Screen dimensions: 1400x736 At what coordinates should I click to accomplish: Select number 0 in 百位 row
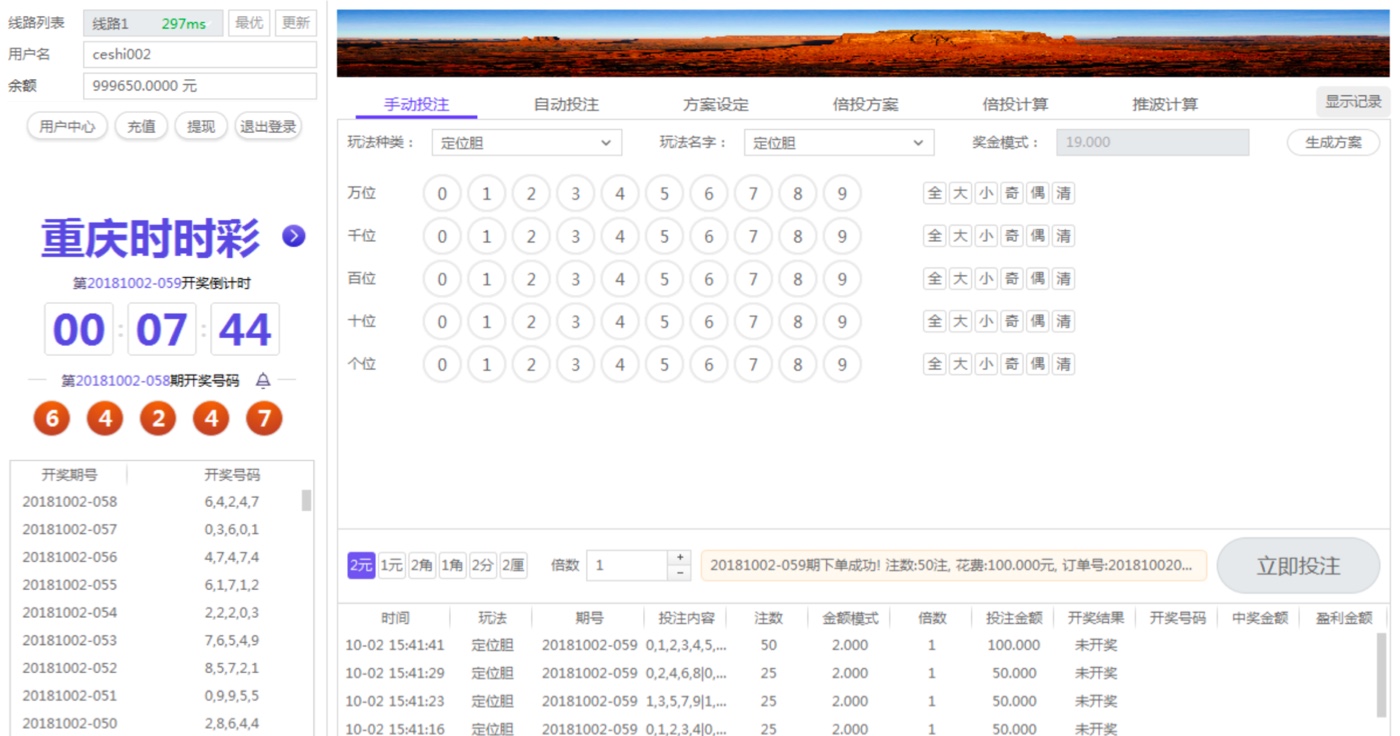point(442,280)
